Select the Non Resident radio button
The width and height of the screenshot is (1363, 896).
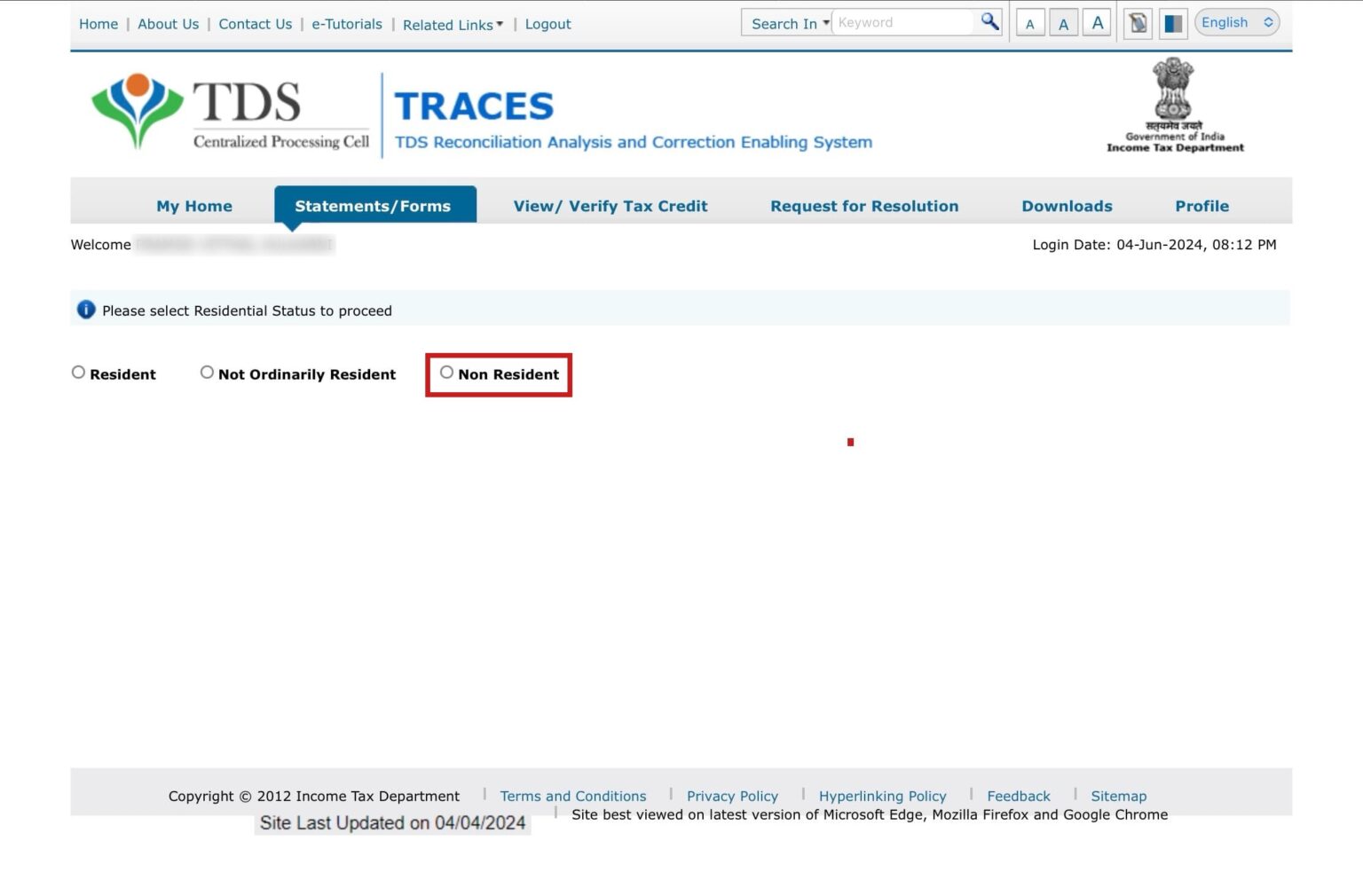pyautogui.click(x=446, y=373)
